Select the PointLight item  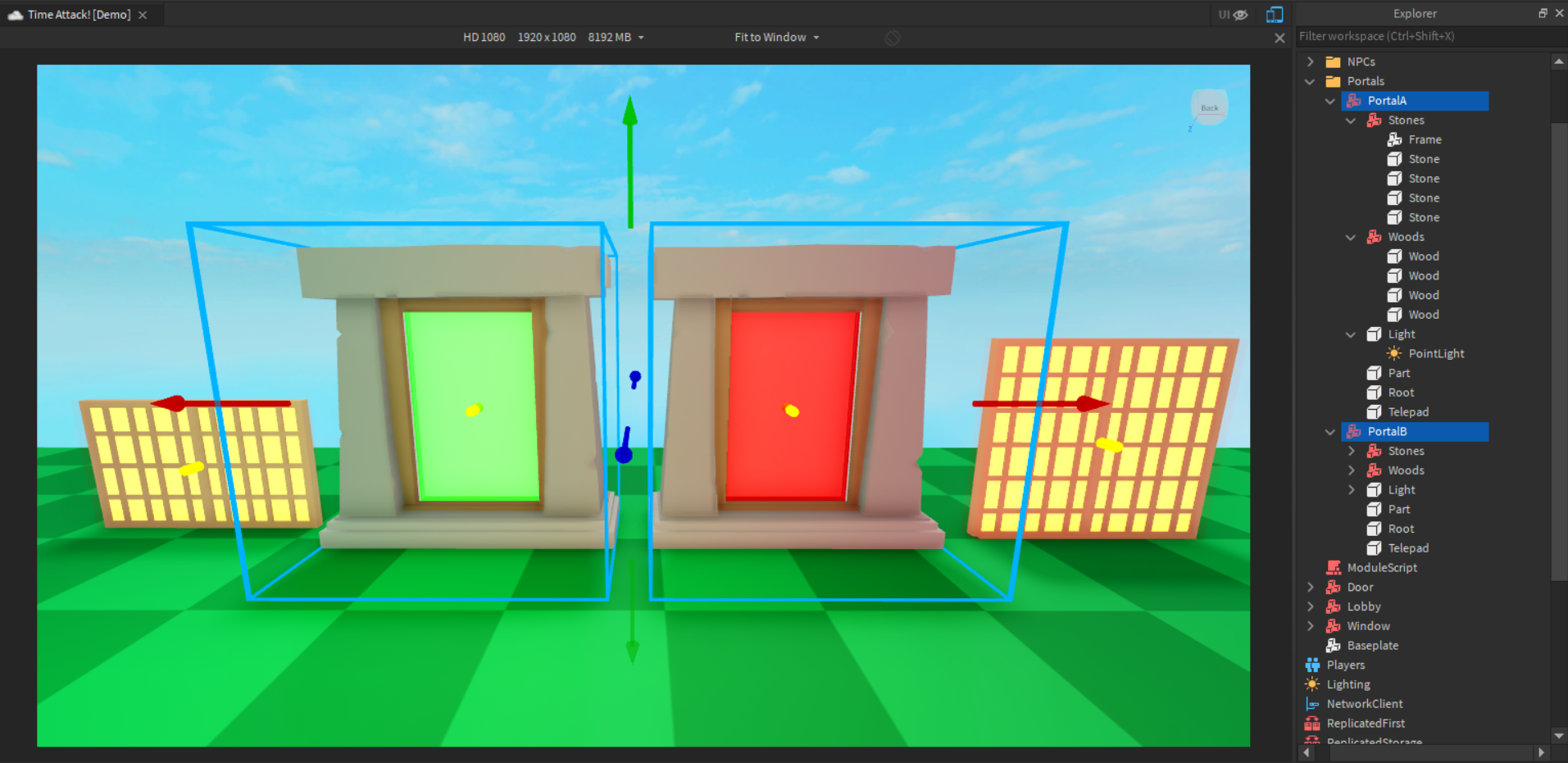(1436, 354)
